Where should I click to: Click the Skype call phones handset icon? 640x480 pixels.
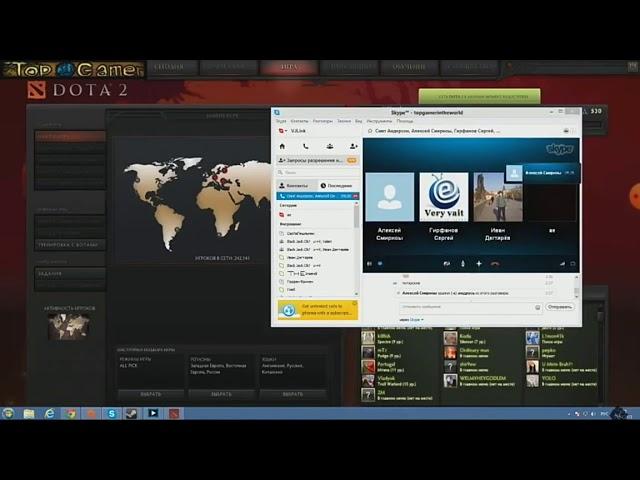(x=305, y=146)
